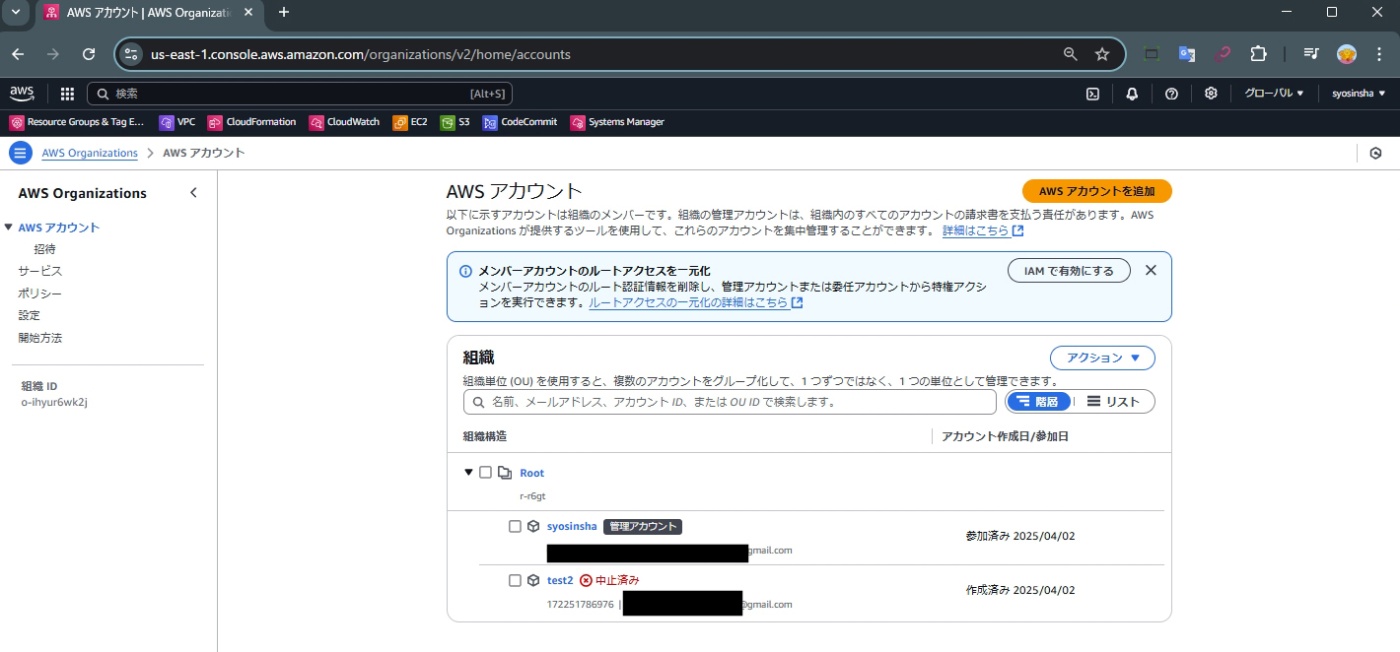1400x652 pixels.
Task: Launch AWS CloudShell from the header
Action: [x=1093, y=94]
